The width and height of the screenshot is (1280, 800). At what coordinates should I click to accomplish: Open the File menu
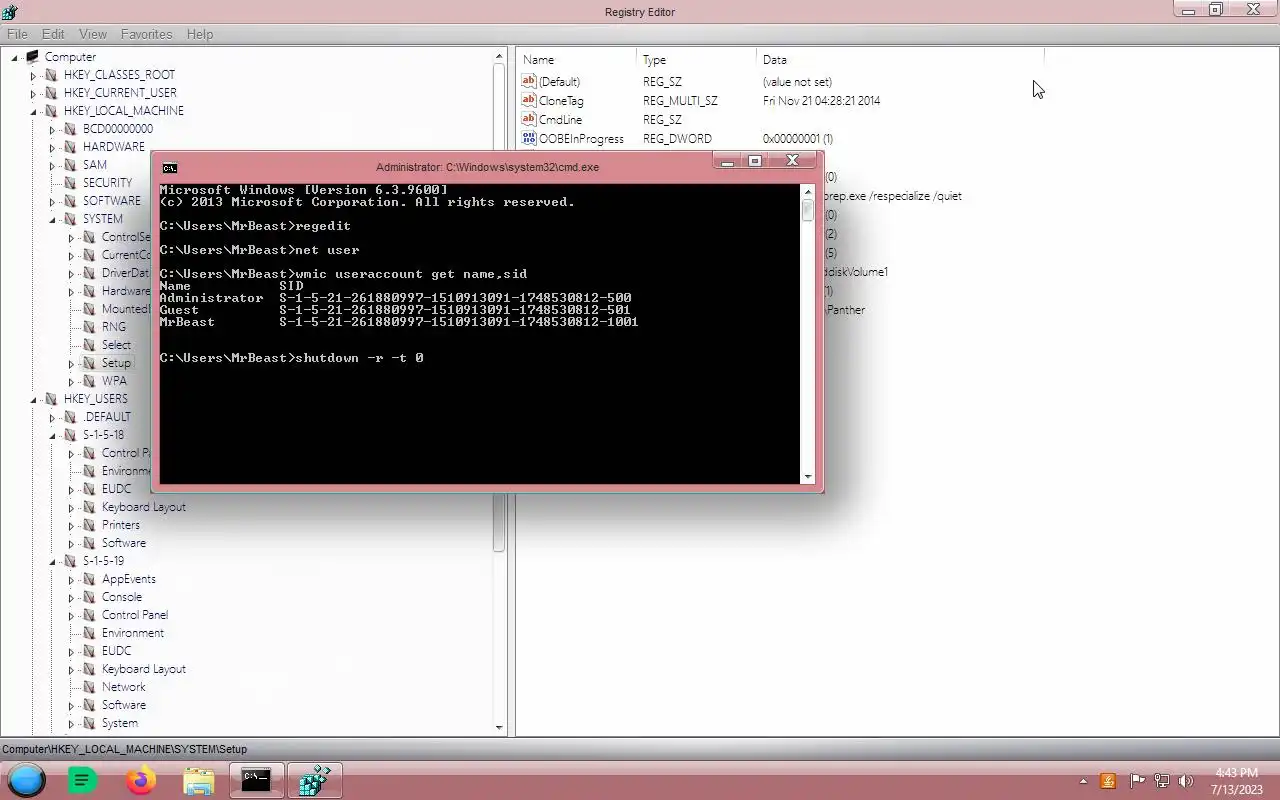click(x=17, y=34)
